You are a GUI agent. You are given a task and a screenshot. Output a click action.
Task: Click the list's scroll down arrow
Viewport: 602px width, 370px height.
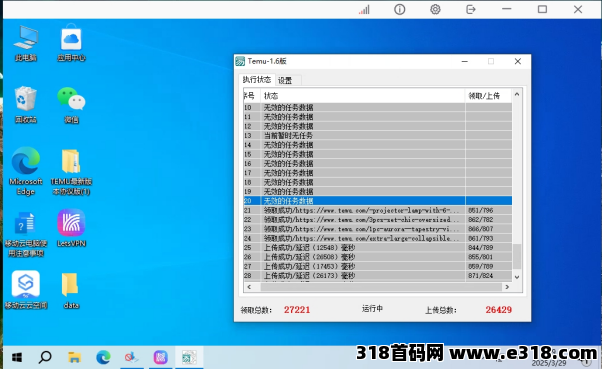[517, 277]
